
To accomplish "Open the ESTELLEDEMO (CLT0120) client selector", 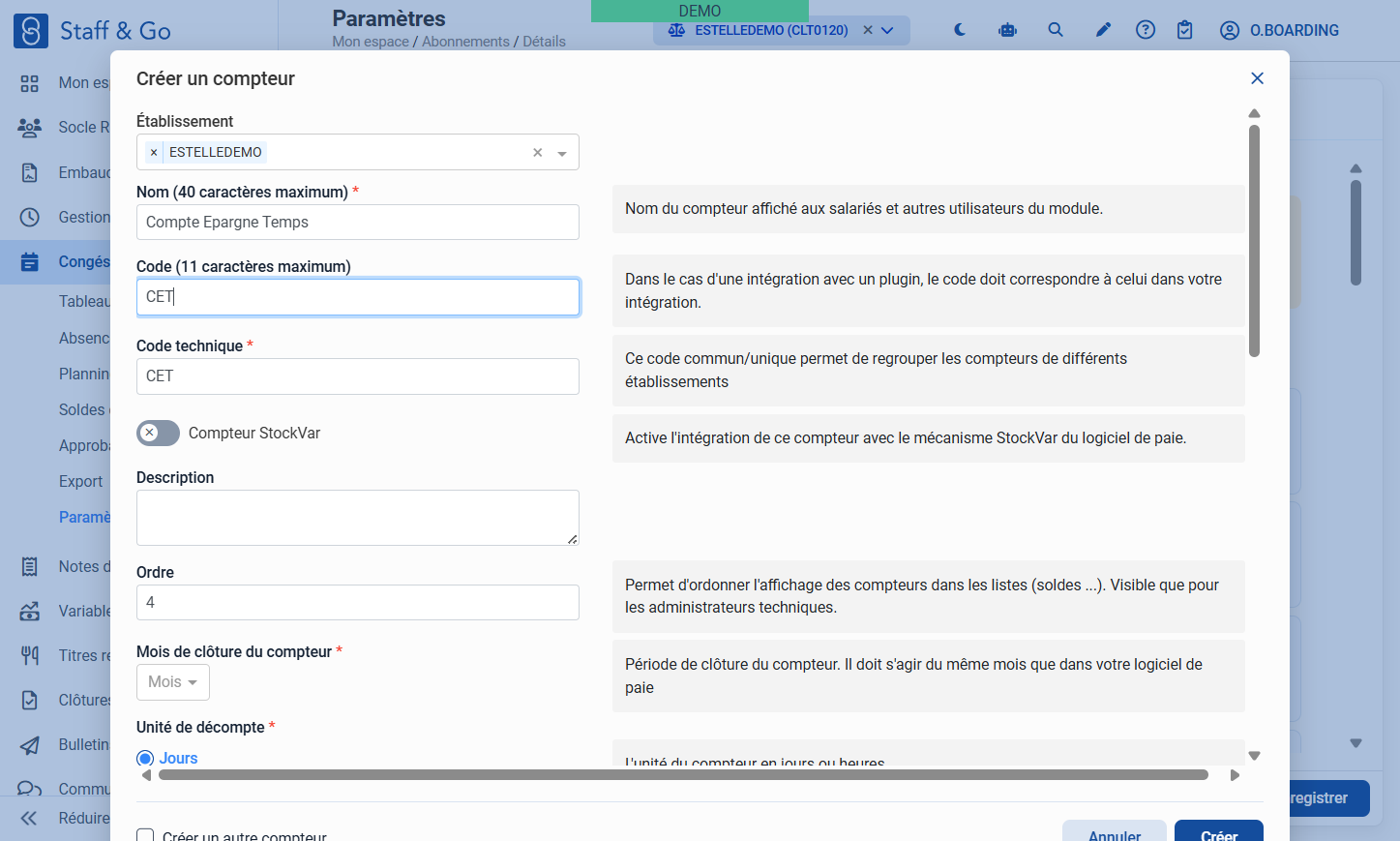I will [782, 30].
